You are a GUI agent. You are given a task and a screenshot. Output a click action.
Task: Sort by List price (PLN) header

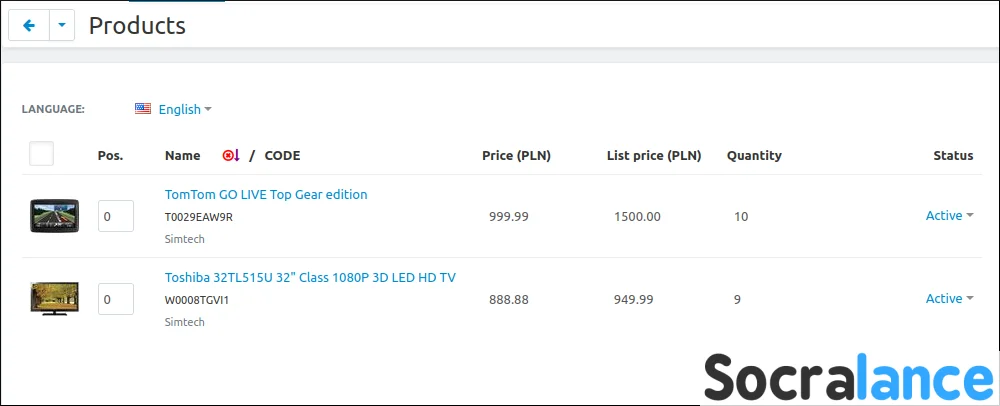(654, 156)
